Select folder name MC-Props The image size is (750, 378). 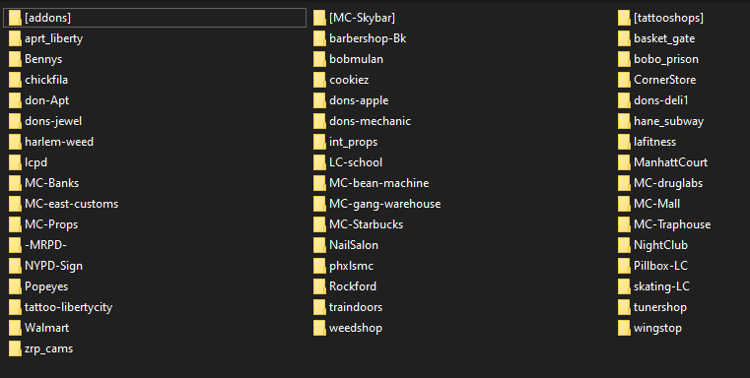tap(51, 224)
